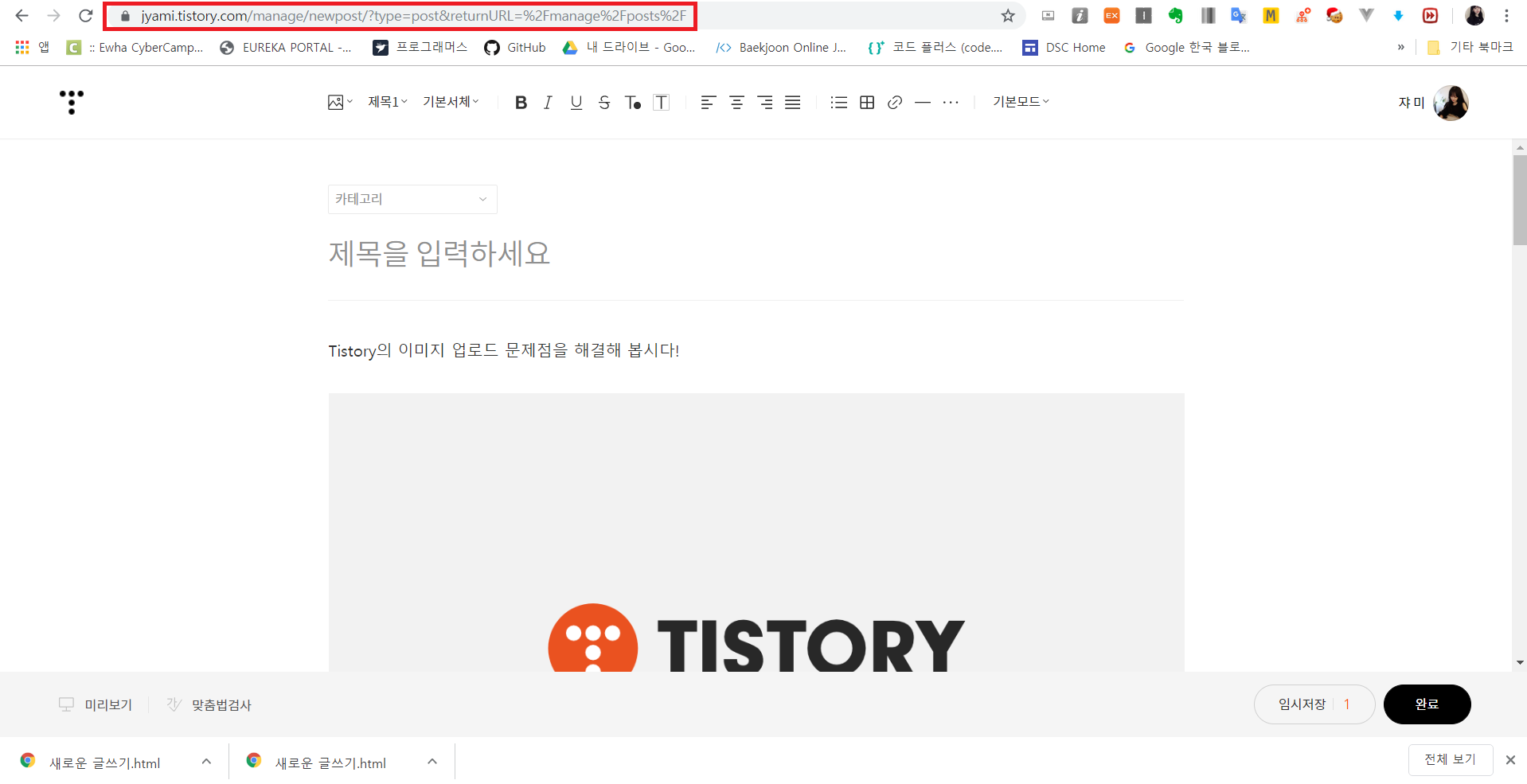Click the TISTORY image in the post
The width and height of the screenshot is (1527, 784).
756,532
